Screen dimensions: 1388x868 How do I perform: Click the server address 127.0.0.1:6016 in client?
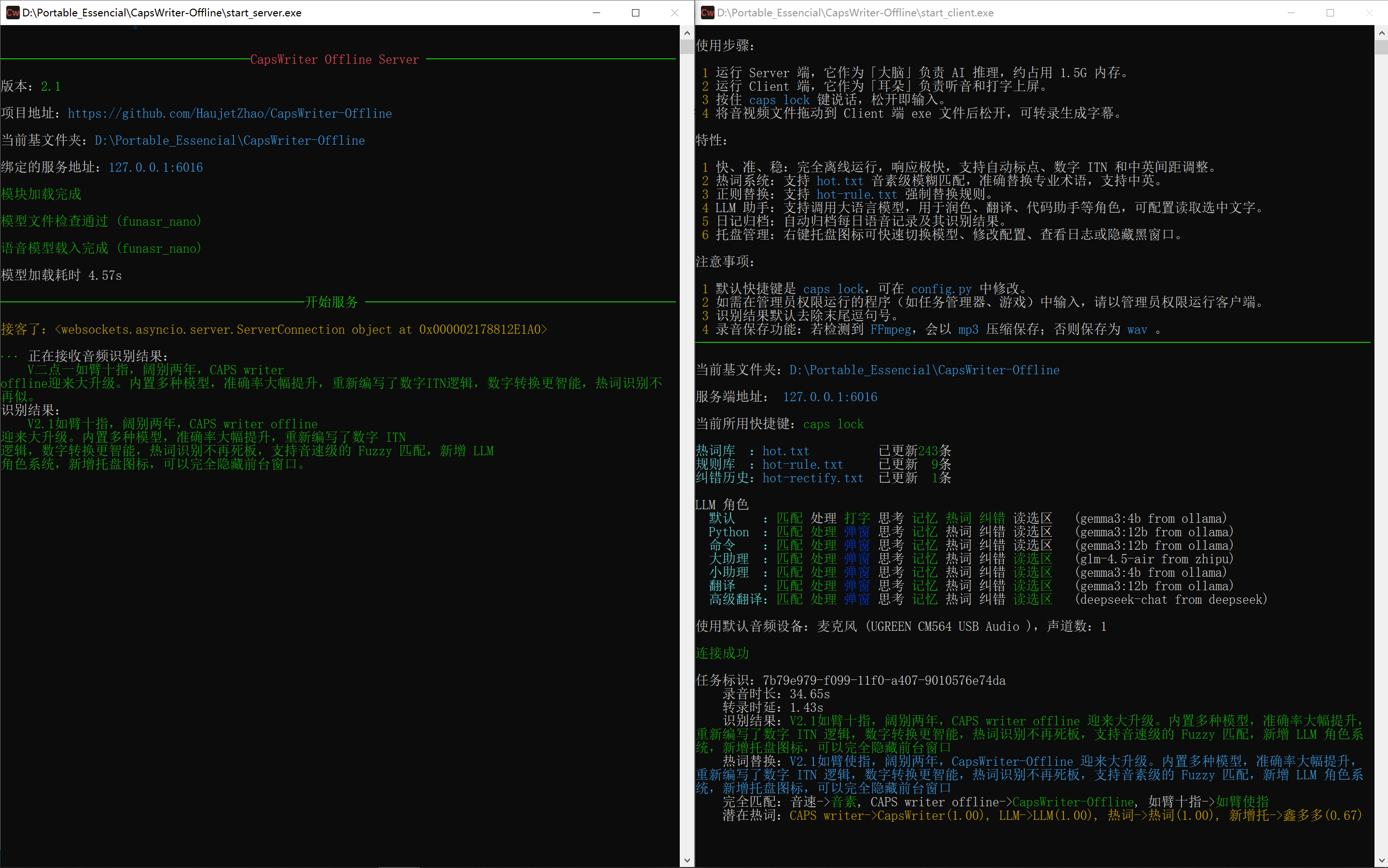coord(830,397)
